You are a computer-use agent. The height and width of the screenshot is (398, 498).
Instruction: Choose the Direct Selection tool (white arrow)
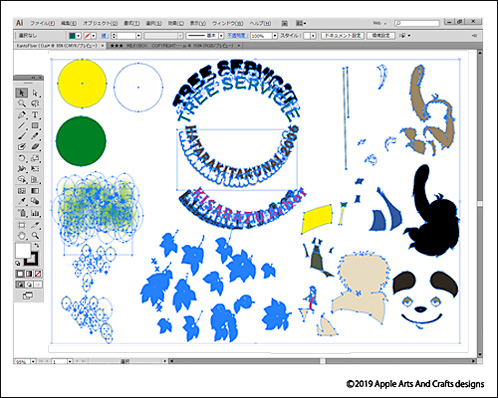[x=35, y=93]
